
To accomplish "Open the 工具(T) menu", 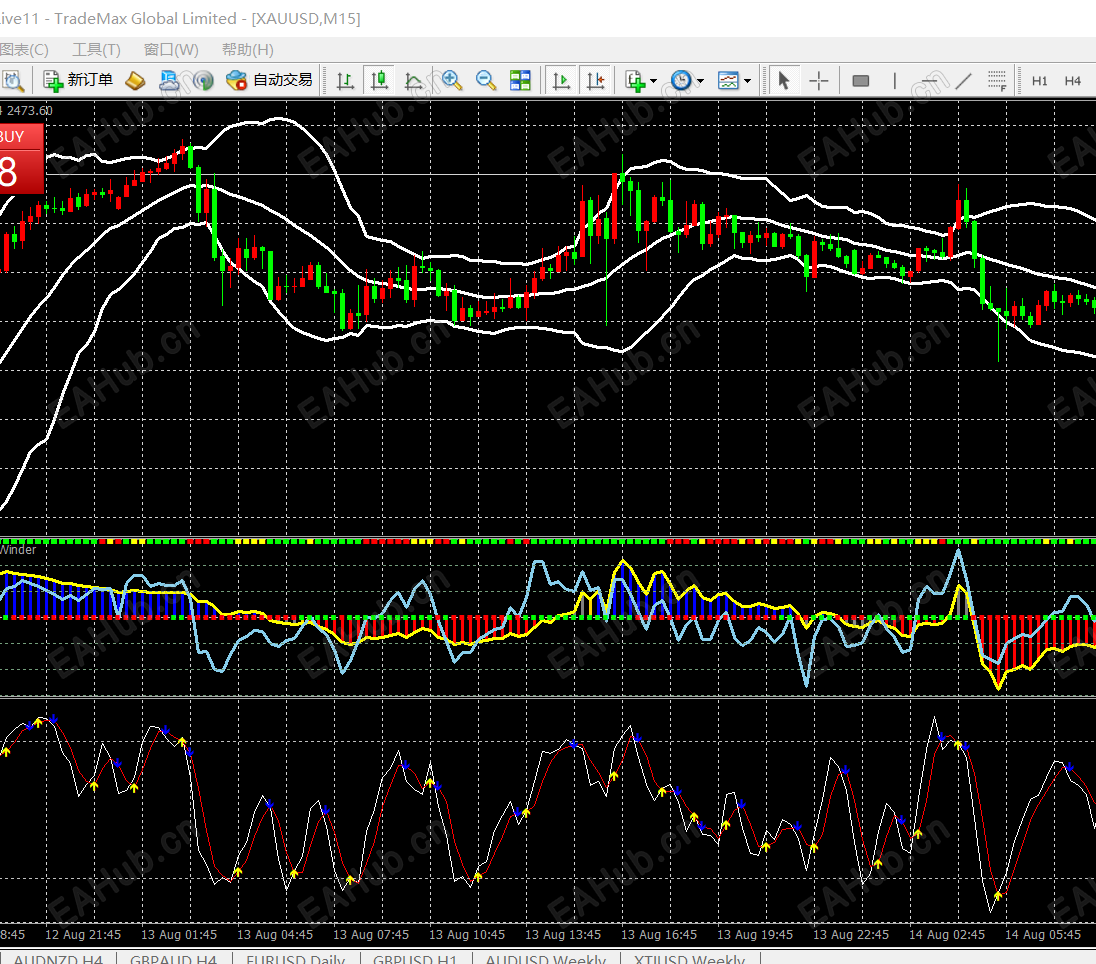I will click(x=96, y=50).
